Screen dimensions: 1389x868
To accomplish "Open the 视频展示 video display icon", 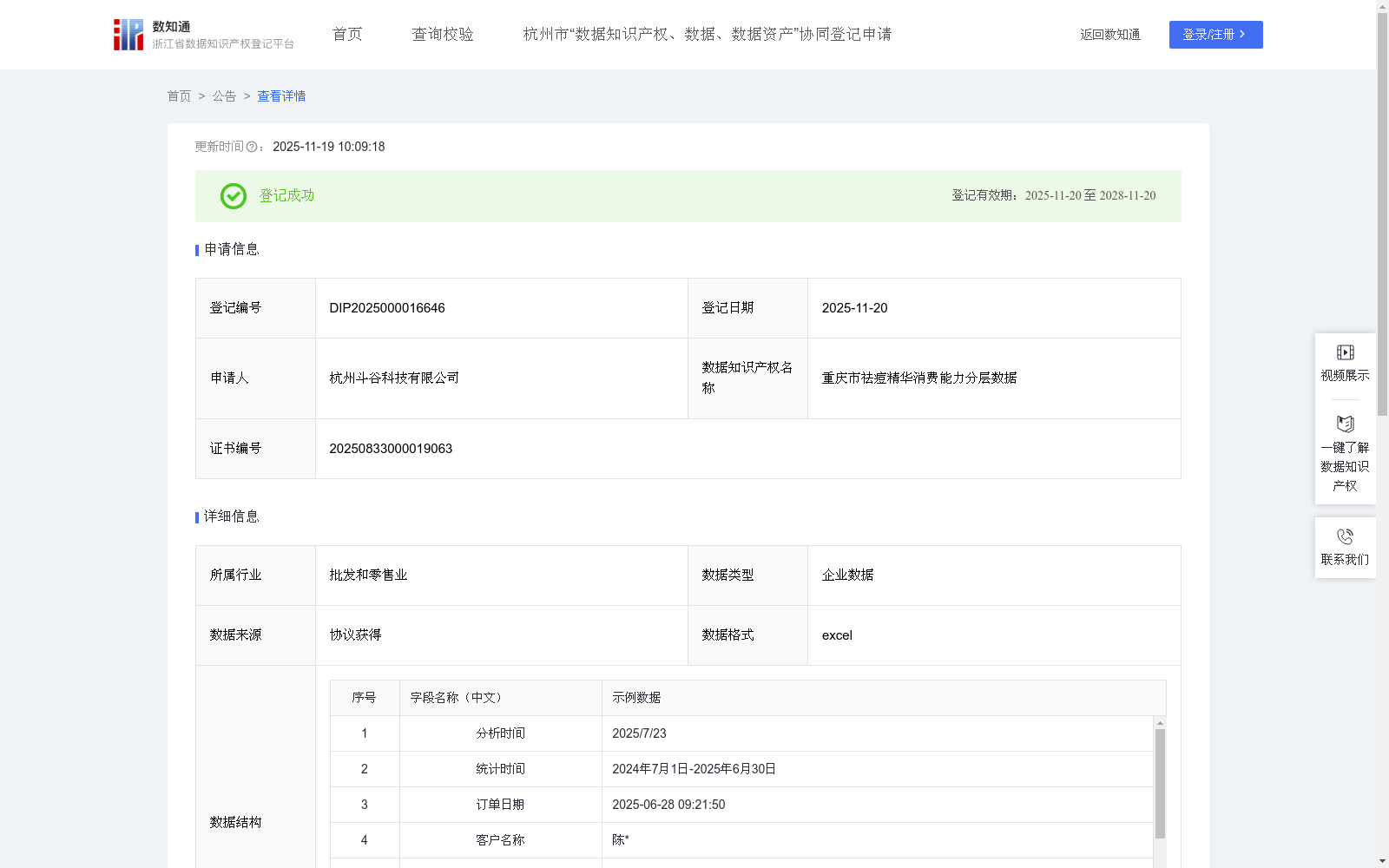I will click(x=1345, y=352).
